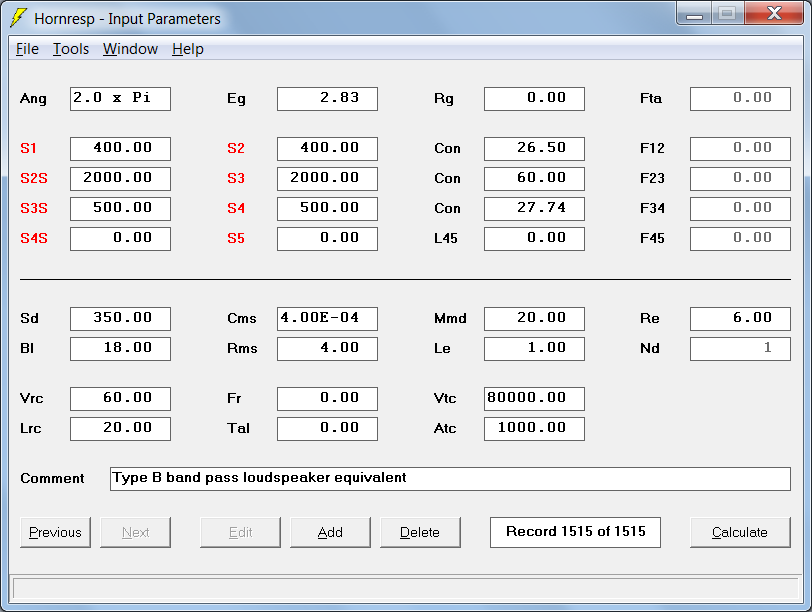Image resolution: width=812 pixels, height=612 pixels.
Task: Select the S1 area field
Action: coord(120,149)
